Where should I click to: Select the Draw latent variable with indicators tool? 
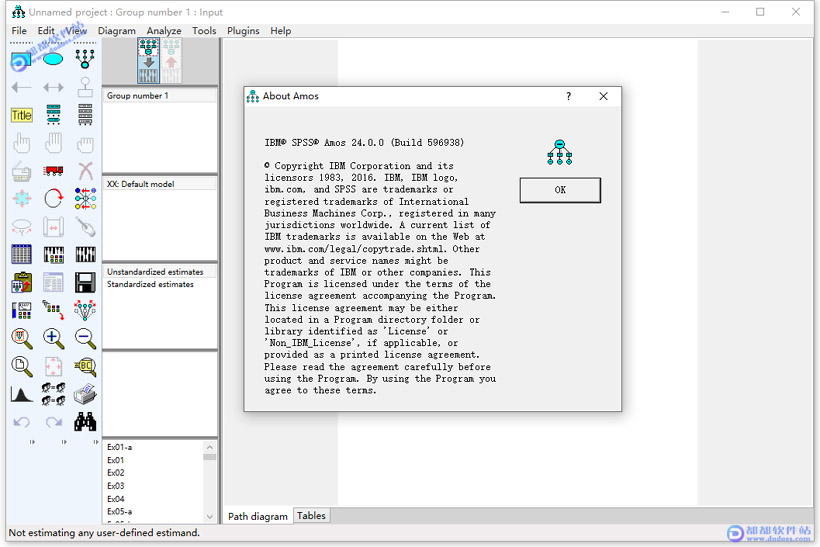click(85, 59)
